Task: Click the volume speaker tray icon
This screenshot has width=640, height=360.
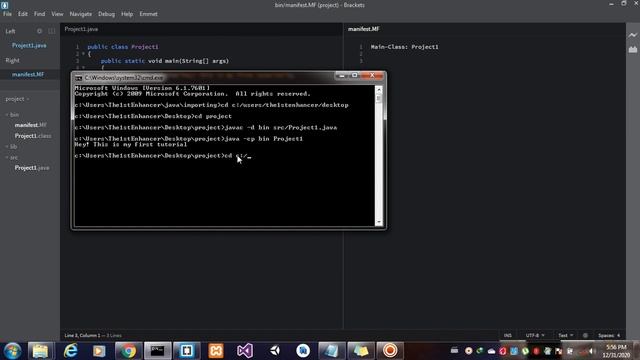Action: tap(592, 351)
